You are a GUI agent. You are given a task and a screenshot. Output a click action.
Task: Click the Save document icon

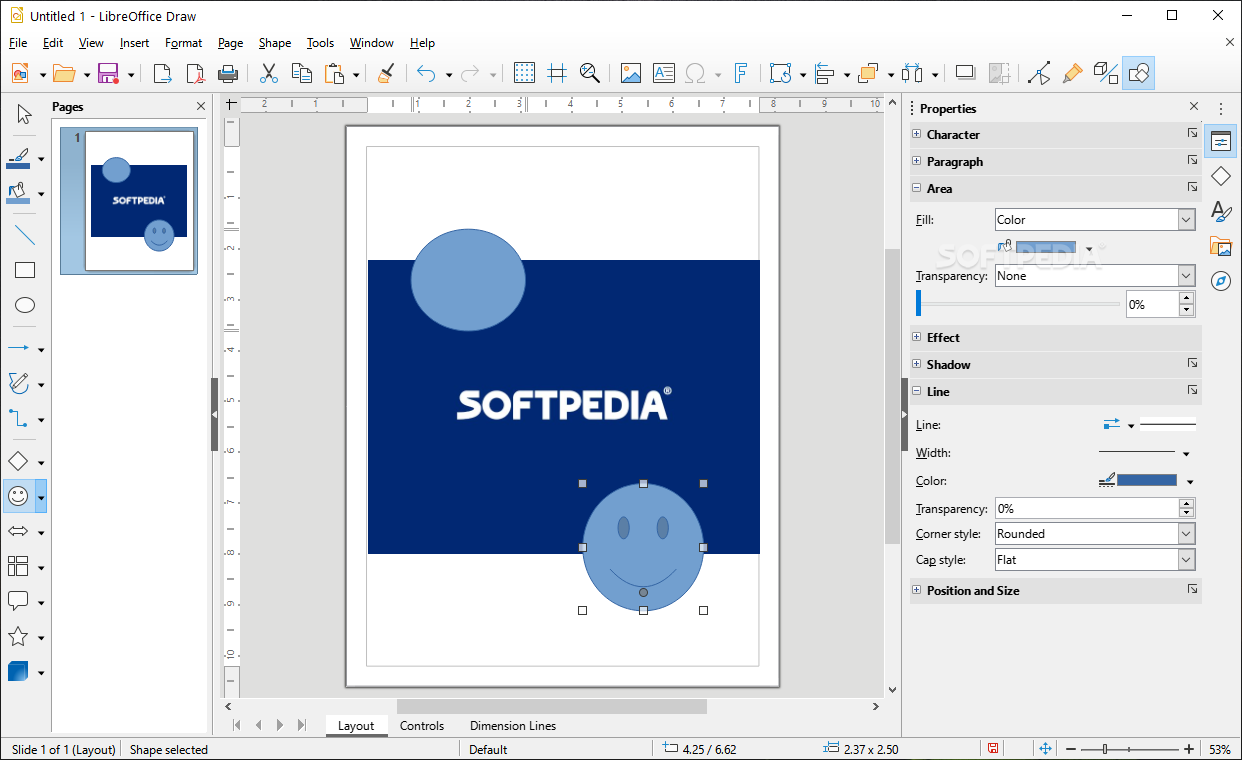(x=107, y=73)
